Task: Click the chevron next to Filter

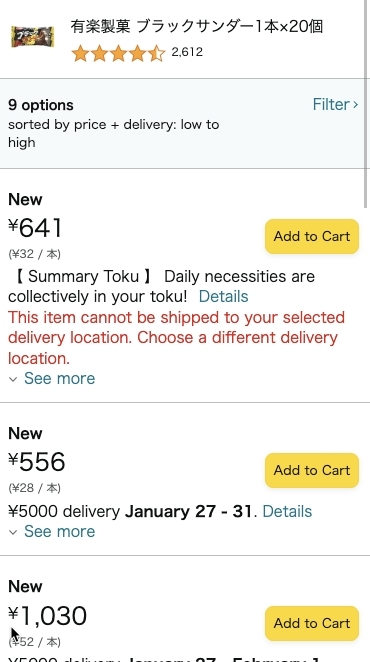Action: [355, 105]
